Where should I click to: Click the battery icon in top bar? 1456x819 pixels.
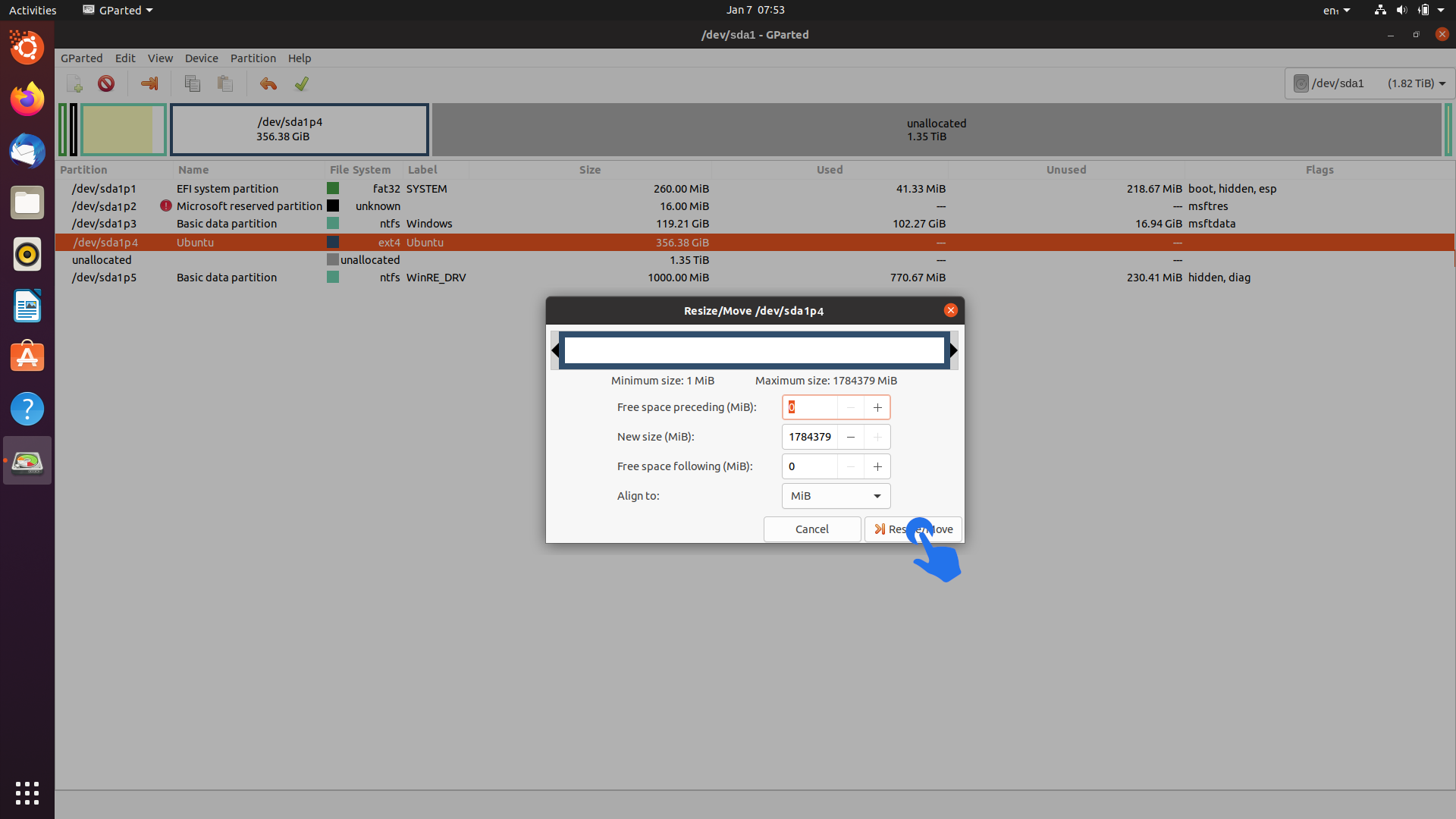coord(1423,10)
